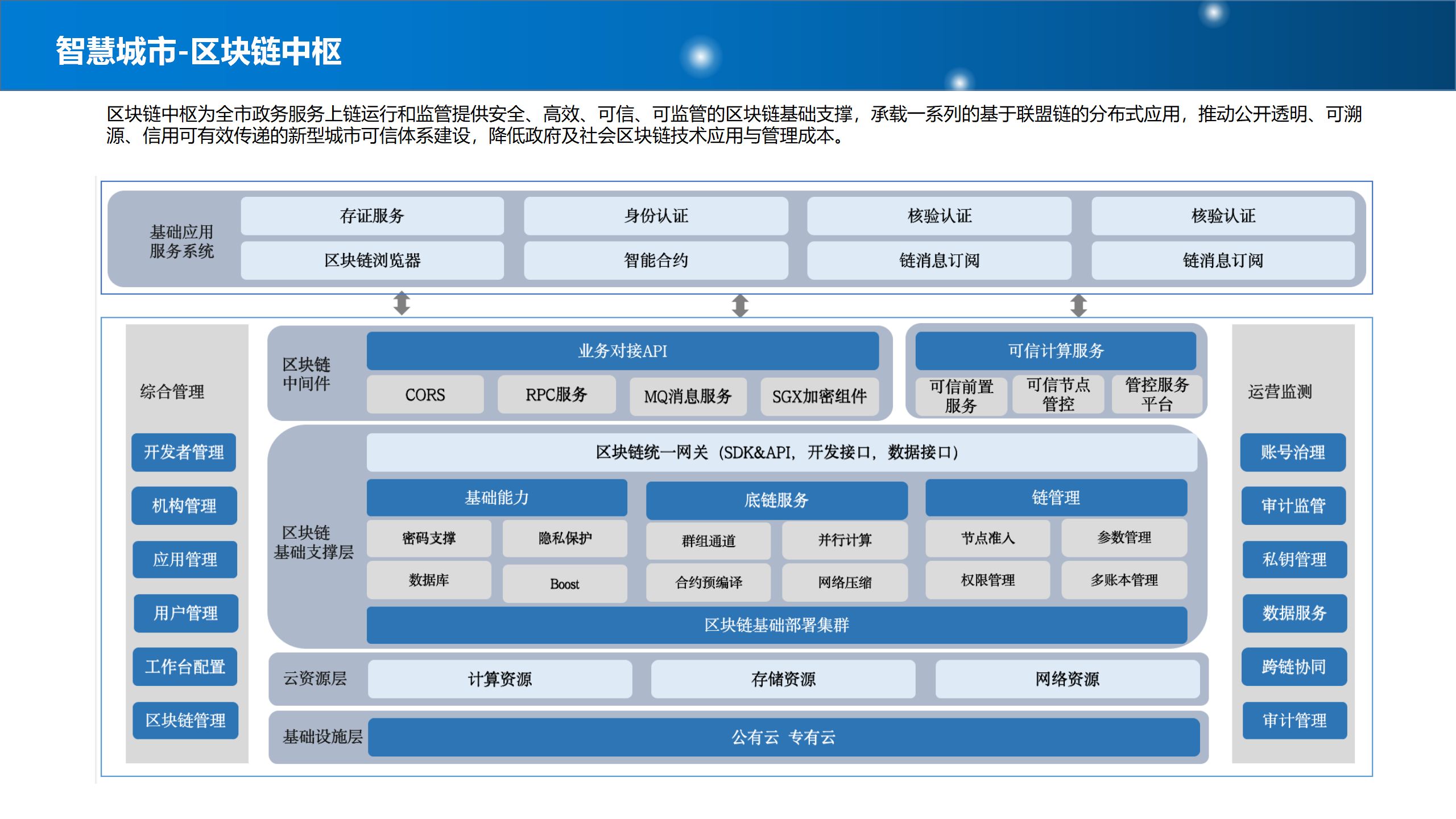1456x819 pixels.
Task: Click the 业务对接API bar
Action: pos(623,351)
